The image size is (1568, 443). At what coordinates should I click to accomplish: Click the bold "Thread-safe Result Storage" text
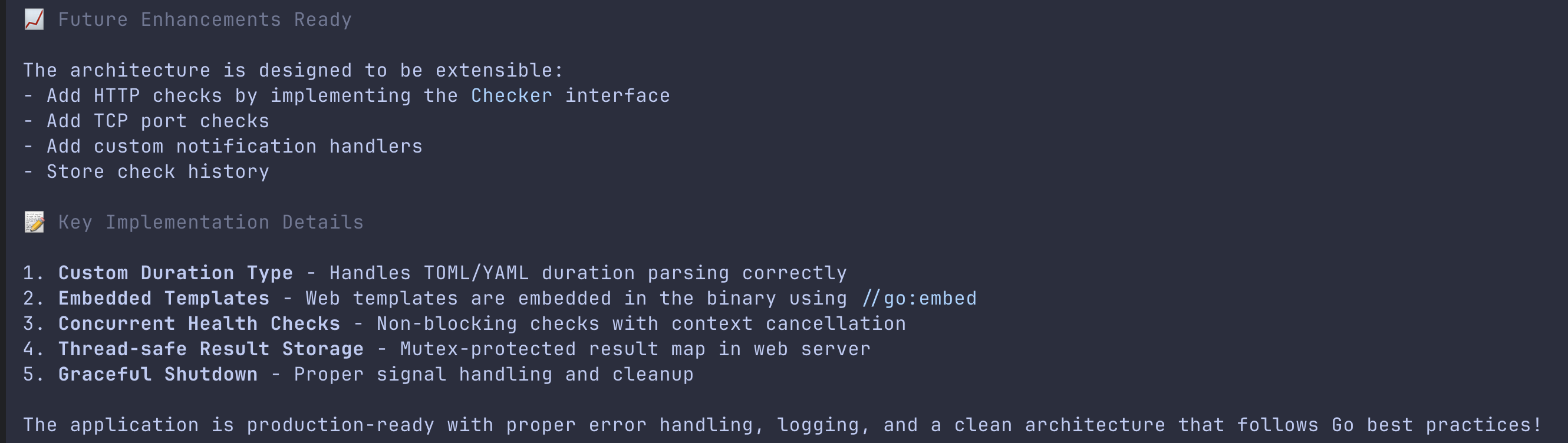point(210,349)
